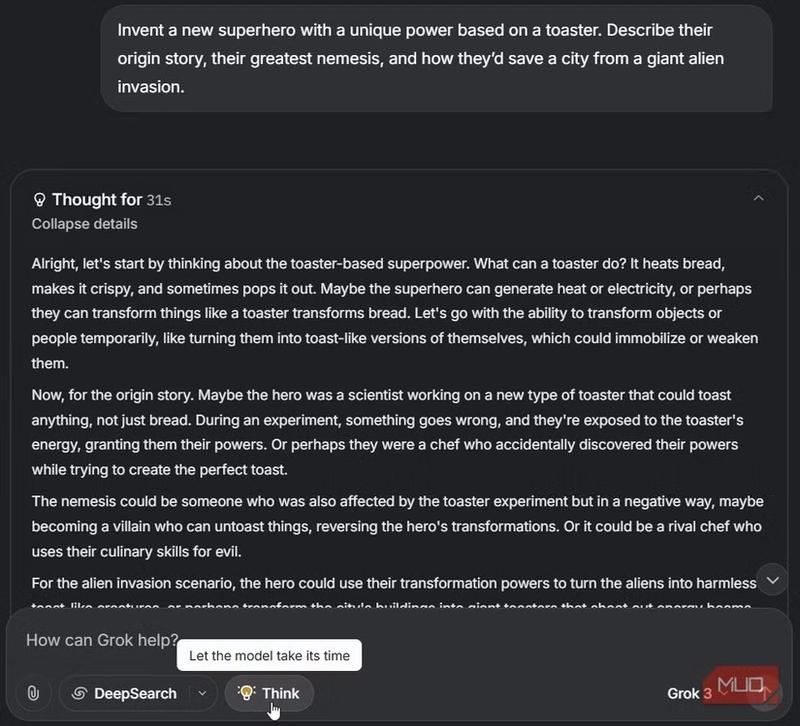Click the user prompt message bubble
800x726 pixels.
[436, 58]
